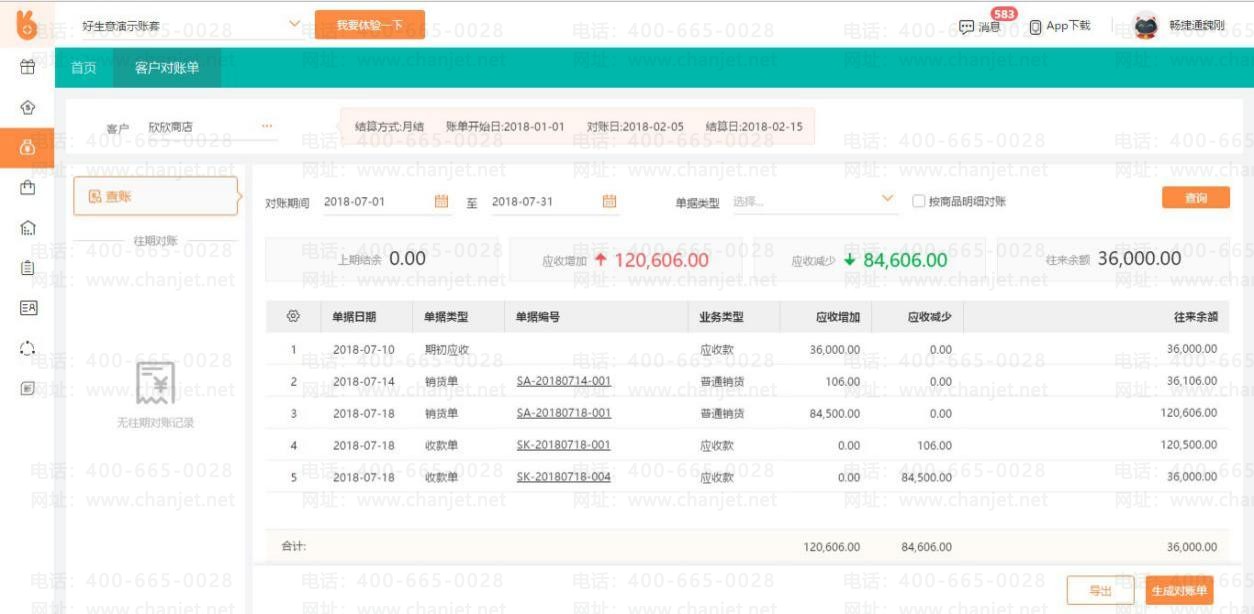Click the orange Chanjet logo icon
This screenshot has width=1254, height=614.
27,24
